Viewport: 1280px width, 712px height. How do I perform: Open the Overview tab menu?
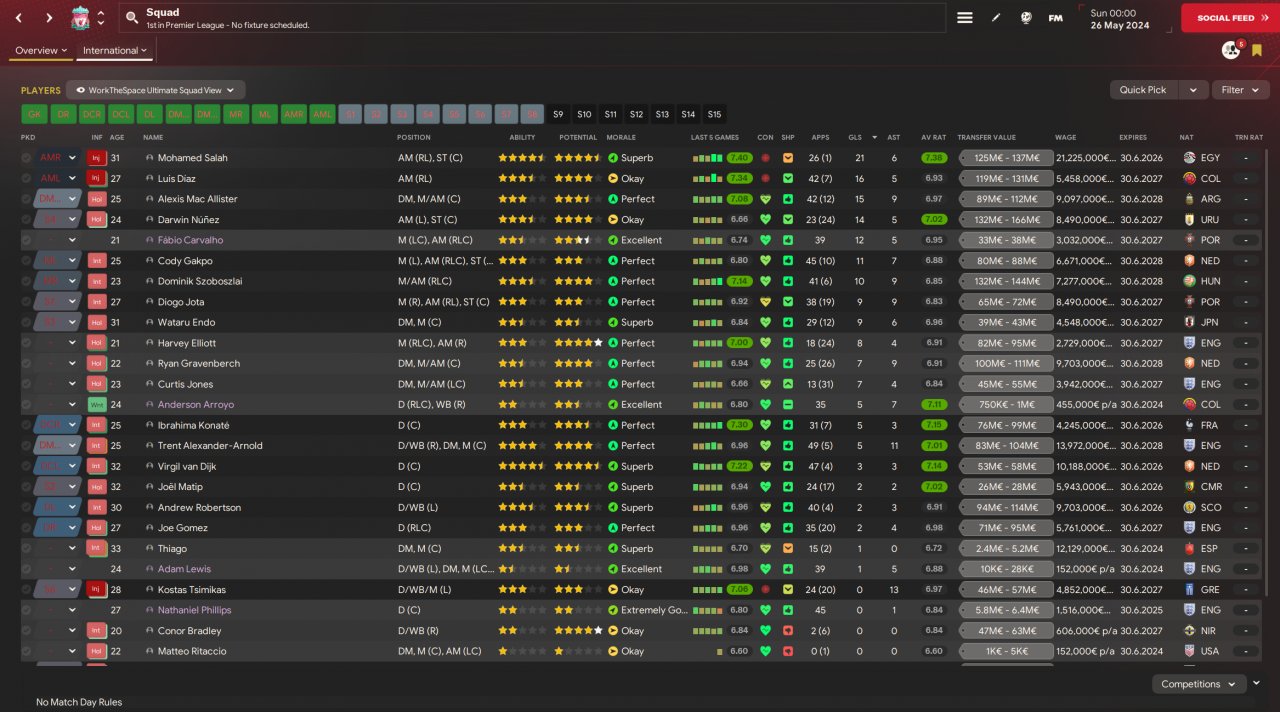pyautogui.click(x=41, y=50)
